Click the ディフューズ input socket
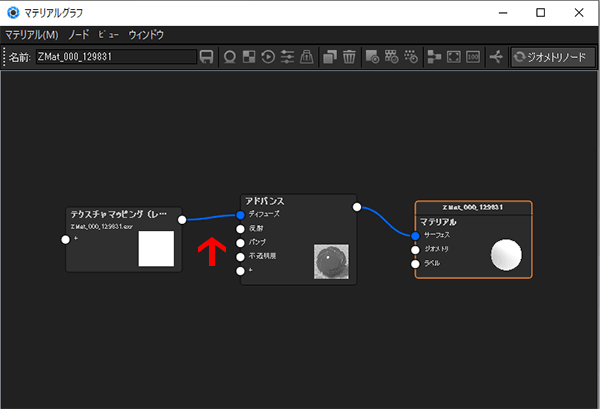The width and height of the screenshot is (600, 409). point(240,214)
